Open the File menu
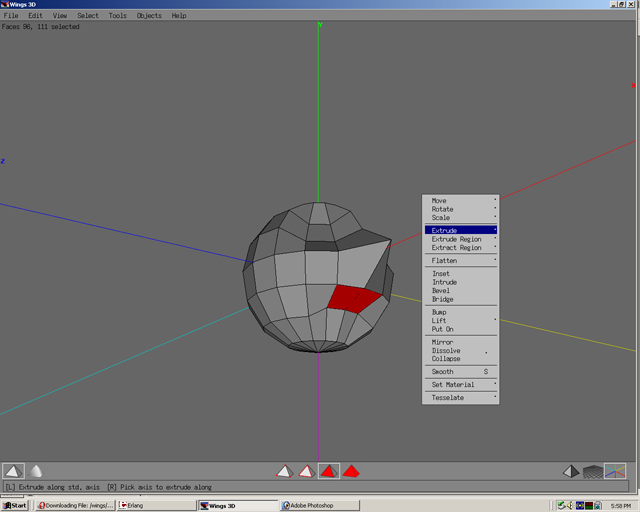This screenshot has height=512, width=640. [x=11, y=16]
